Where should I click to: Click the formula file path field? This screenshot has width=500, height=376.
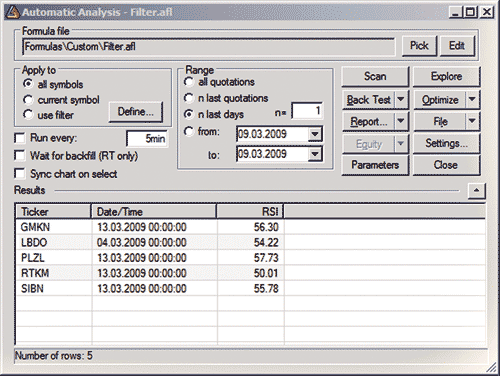point(208,46)
